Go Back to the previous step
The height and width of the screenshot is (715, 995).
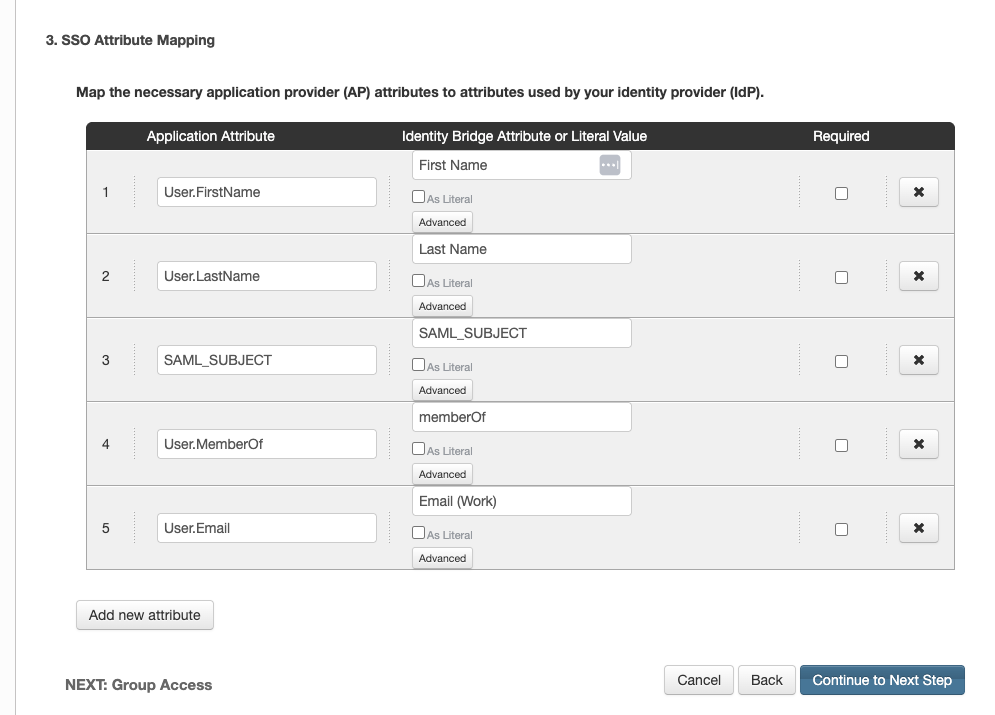pyautogui.click(x=767, y=680)
